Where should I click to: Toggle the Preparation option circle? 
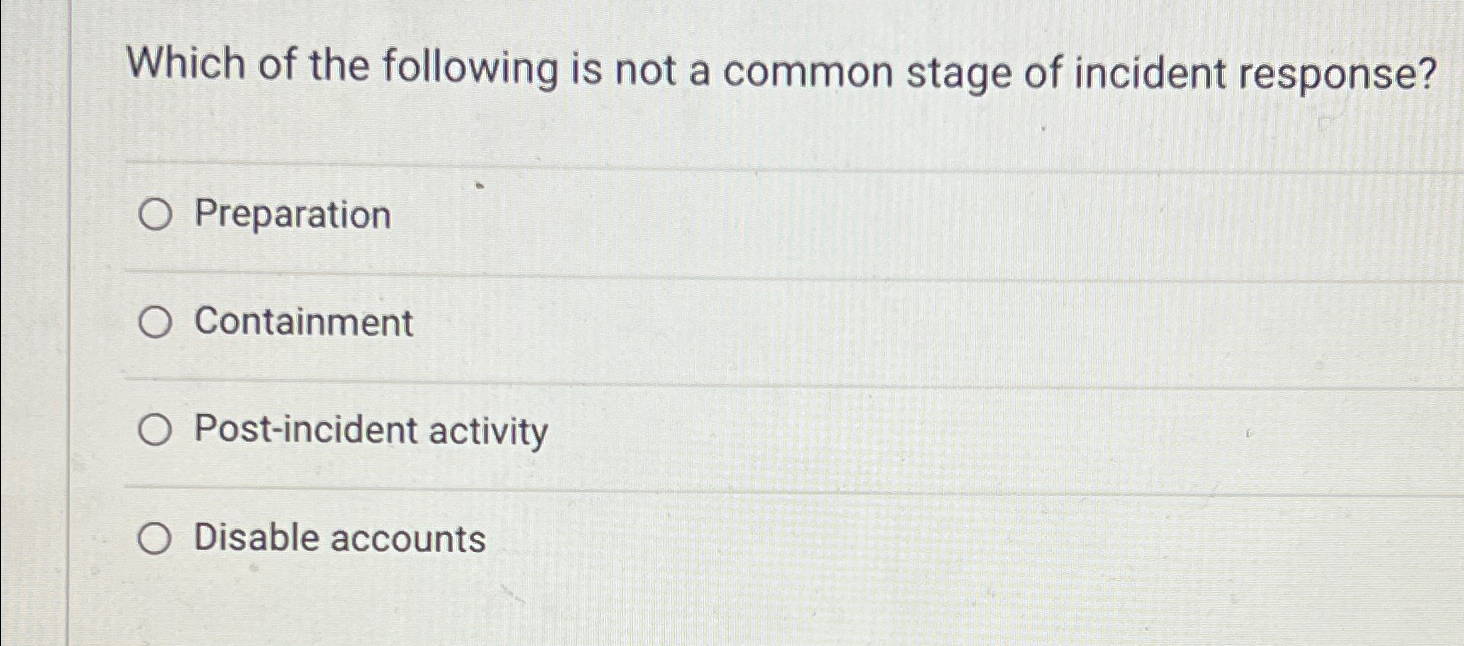(155, 215)
